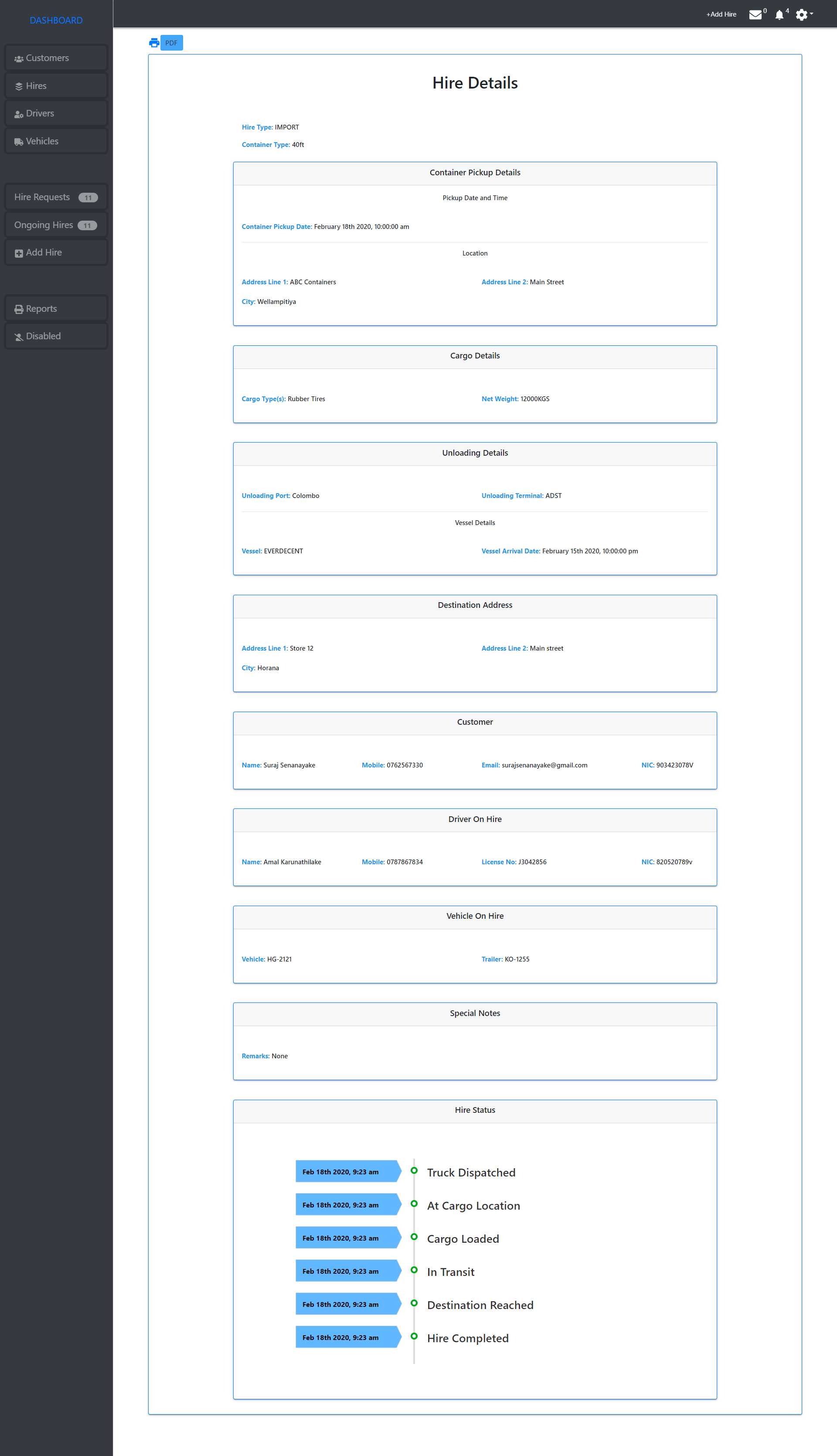View notifications using the bell icon

(x=779, y=14)
